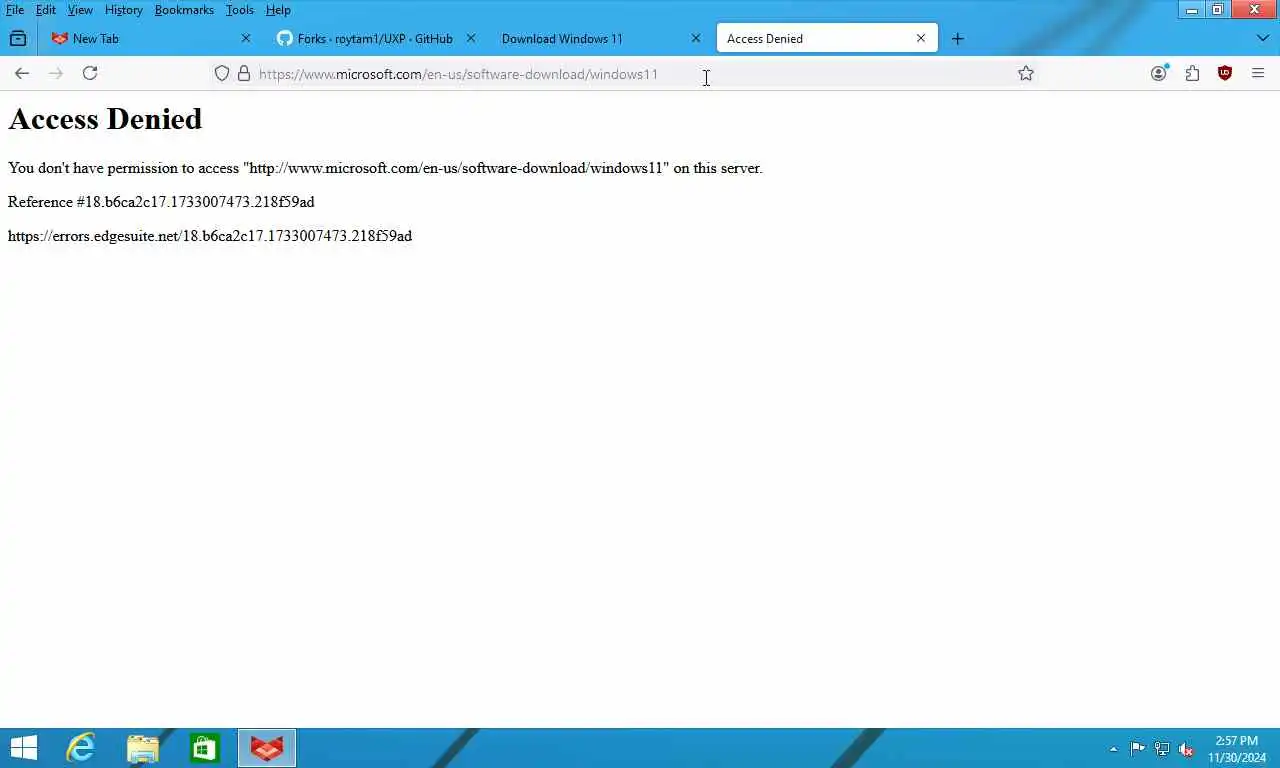This screenshot has height=768, width=1280.
Task: Switch to the Download Windows 11 tab
Action: click(600, 39)
